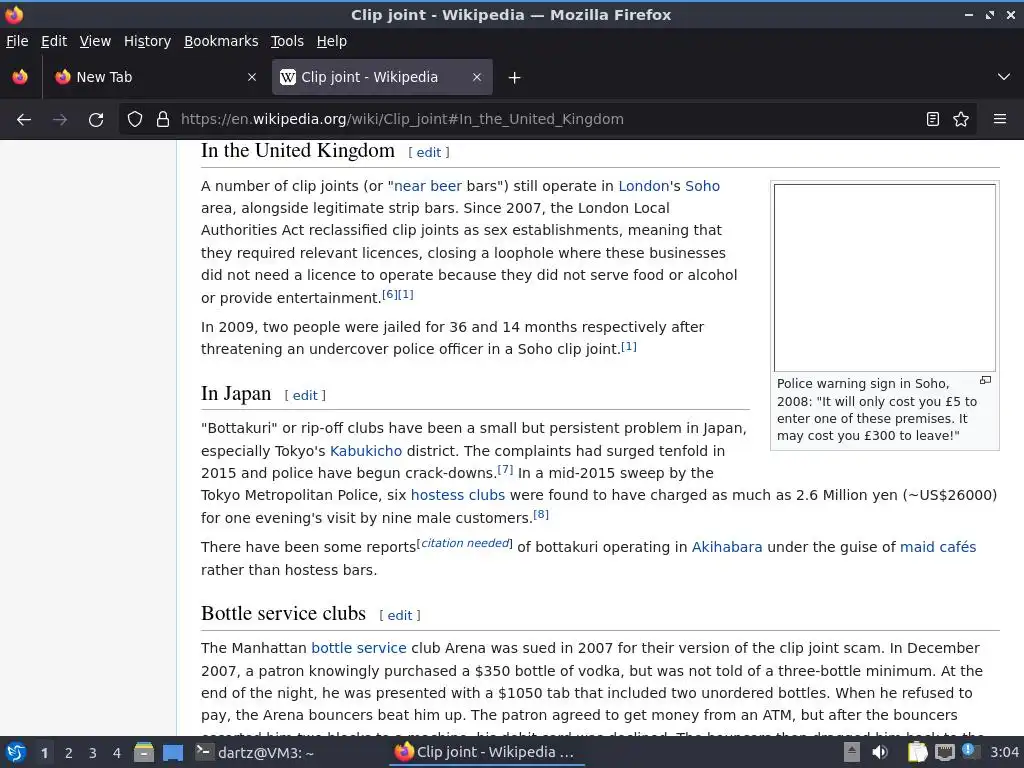Bookmark this page with star icon
1024x768 pixels.
coord(961,120)
